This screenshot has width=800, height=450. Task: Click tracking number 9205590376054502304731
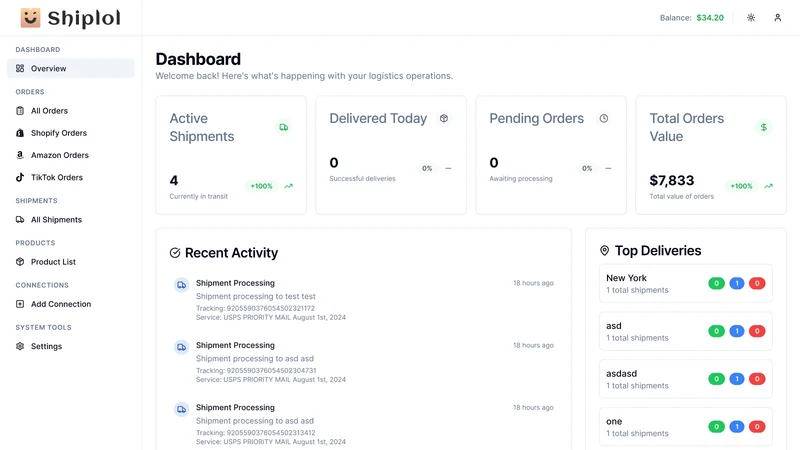pyautogui.click(x=271, y=370)
